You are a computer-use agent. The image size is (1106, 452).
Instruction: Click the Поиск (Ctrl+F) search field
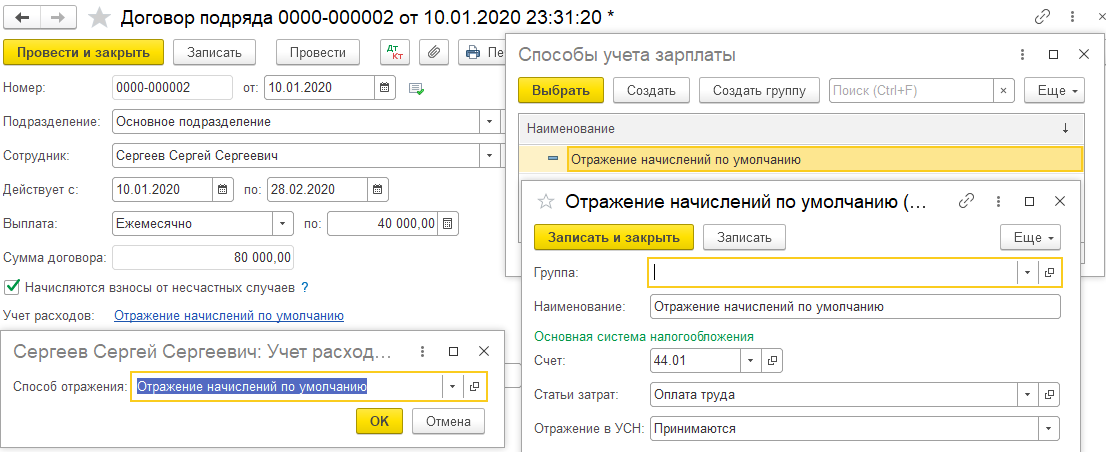pos(911,90)
